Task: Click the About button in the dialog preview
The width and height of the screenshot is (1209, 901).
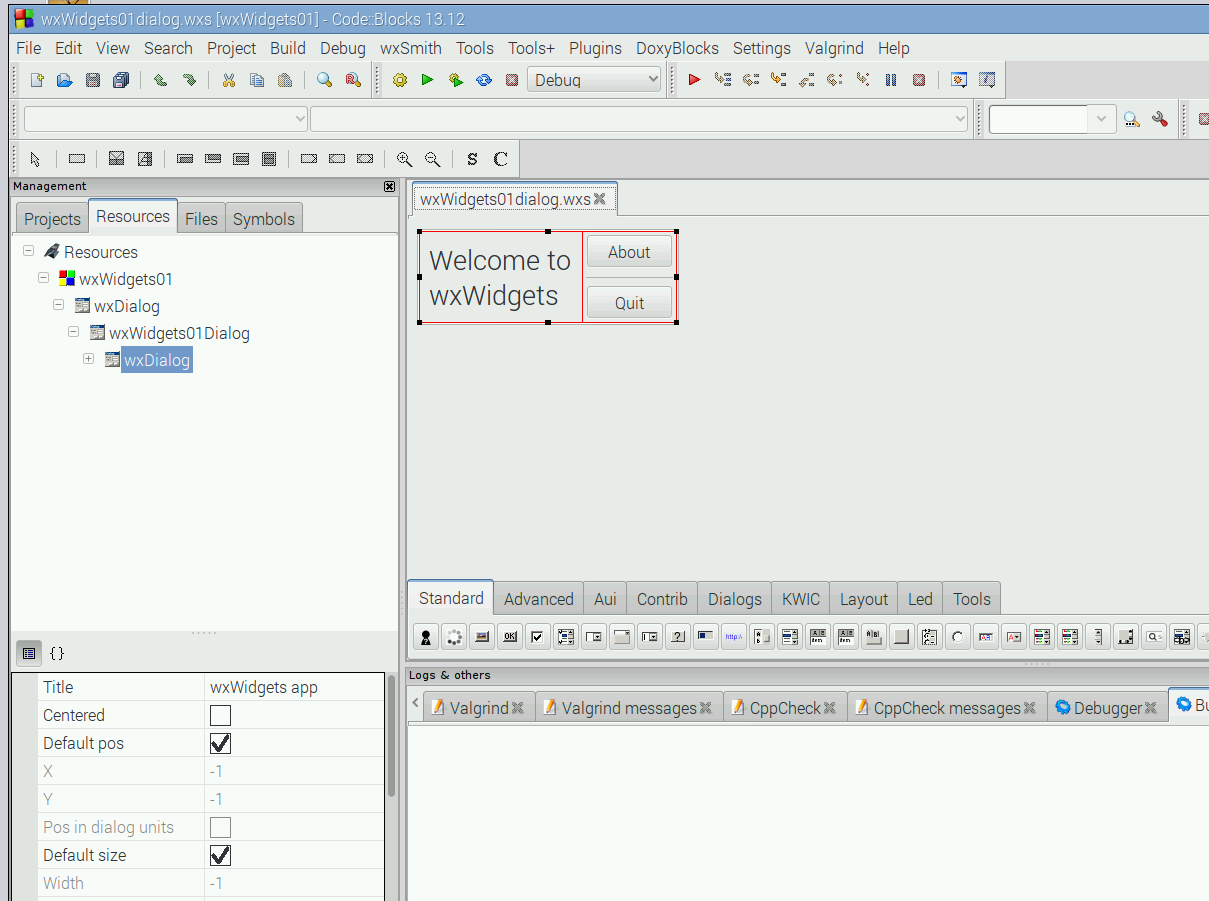Action: pos(629,252)
